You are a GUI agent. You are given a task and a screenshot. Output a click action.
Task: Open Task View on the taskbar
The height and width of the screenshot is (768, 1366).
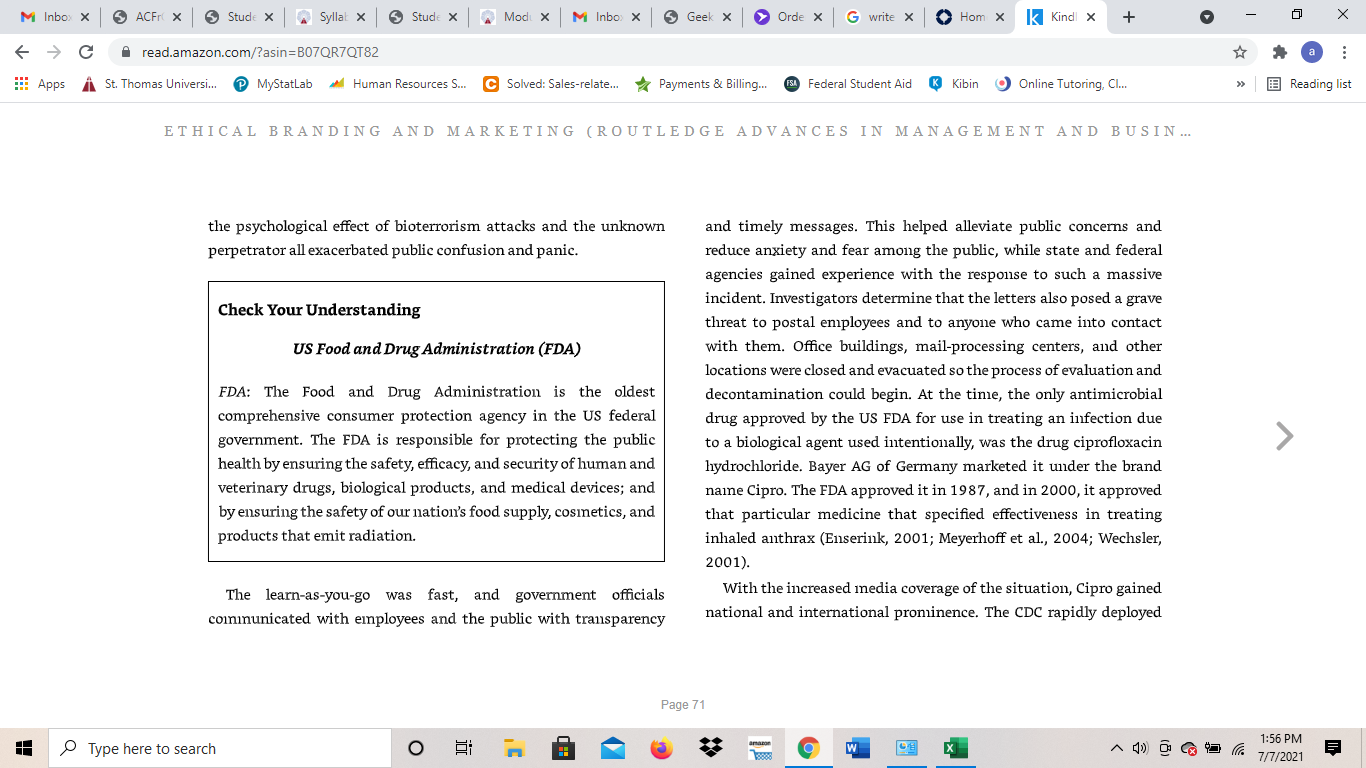464,748
